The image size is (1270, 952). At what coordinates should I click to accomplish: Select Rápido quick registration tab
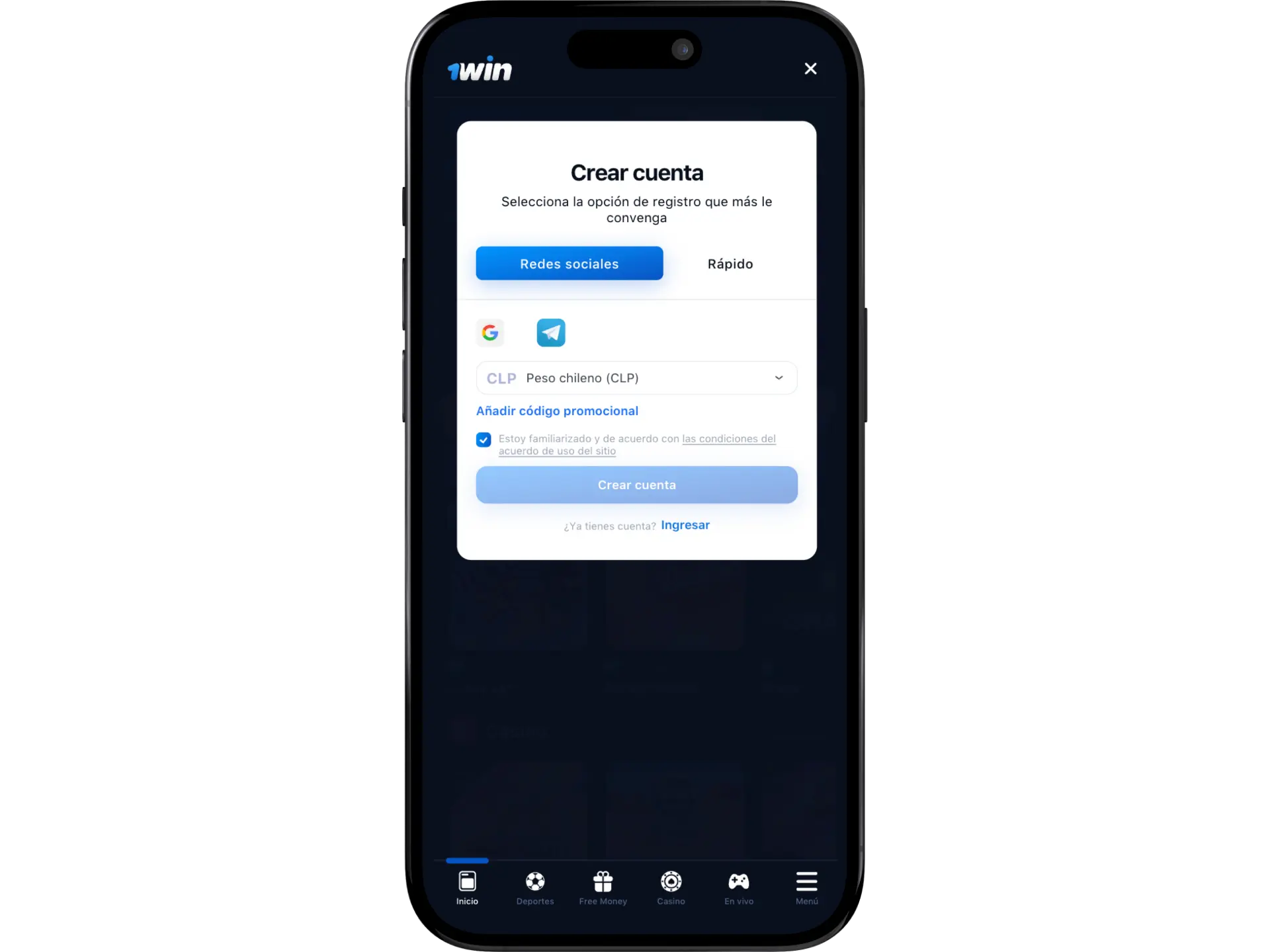729,263
